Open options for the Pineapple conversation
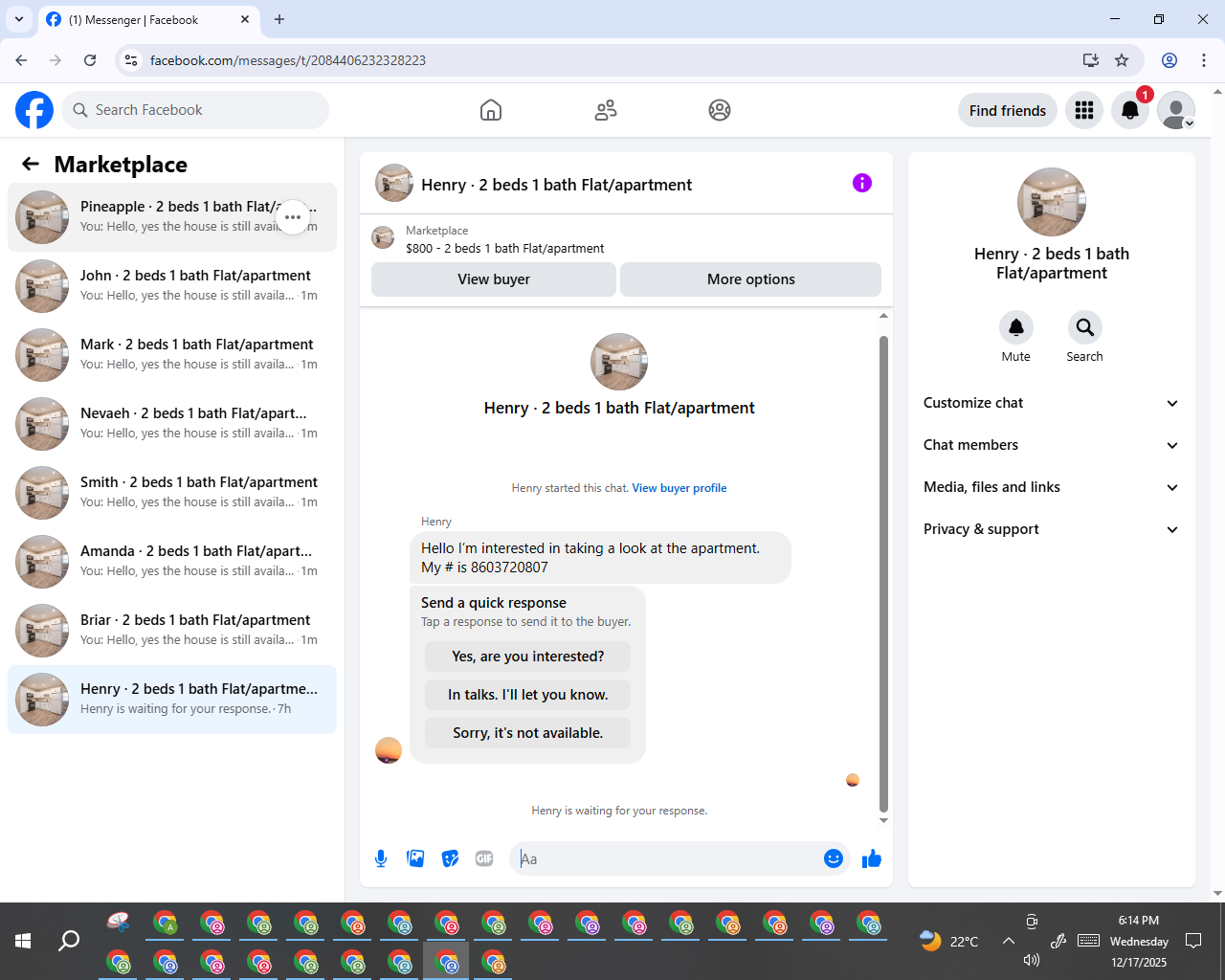Screen dimensions: 1225x980 click(293, 217)
